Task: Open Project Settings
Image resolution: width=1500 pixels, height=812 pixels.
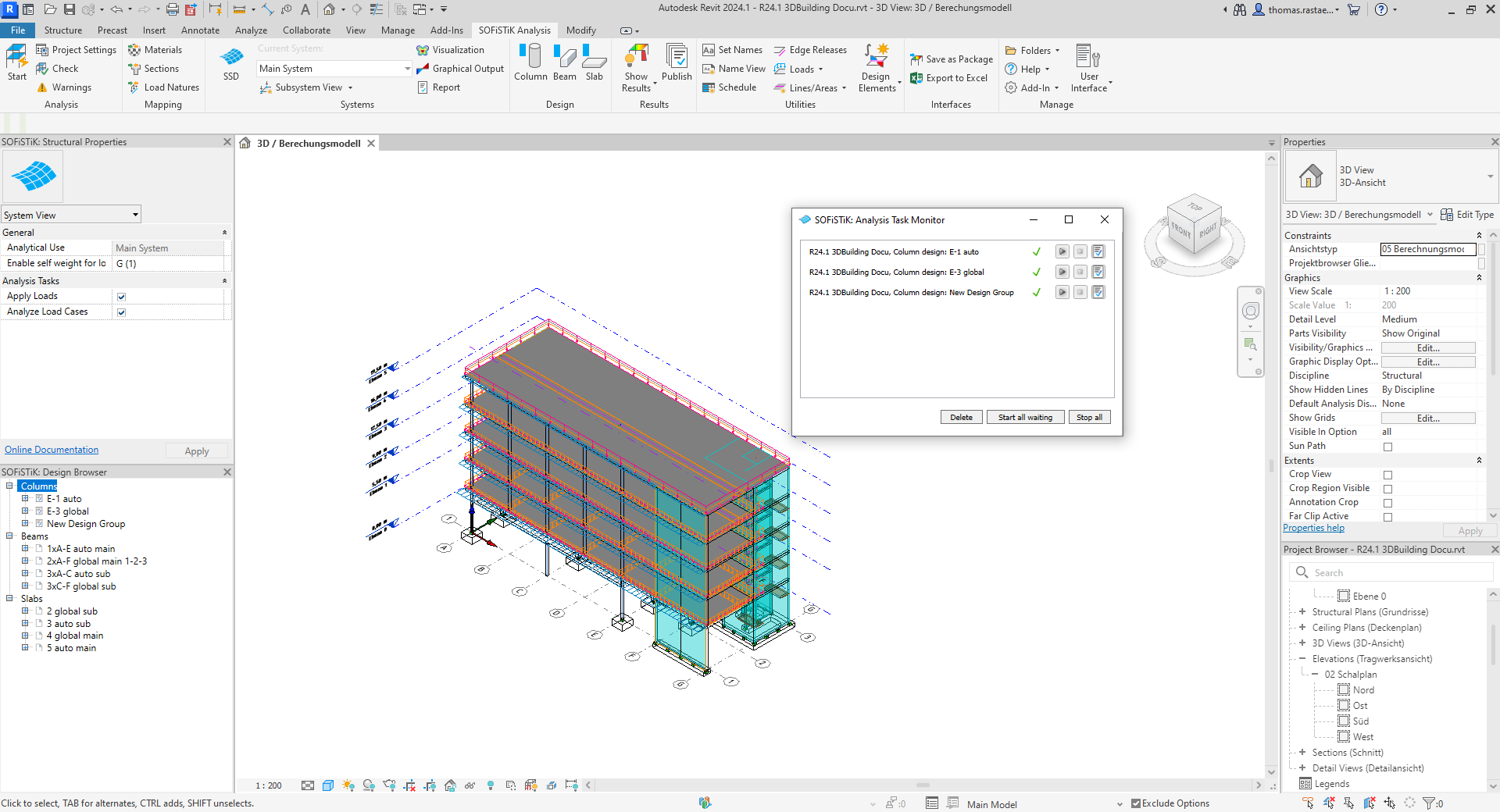Action: 76,50
